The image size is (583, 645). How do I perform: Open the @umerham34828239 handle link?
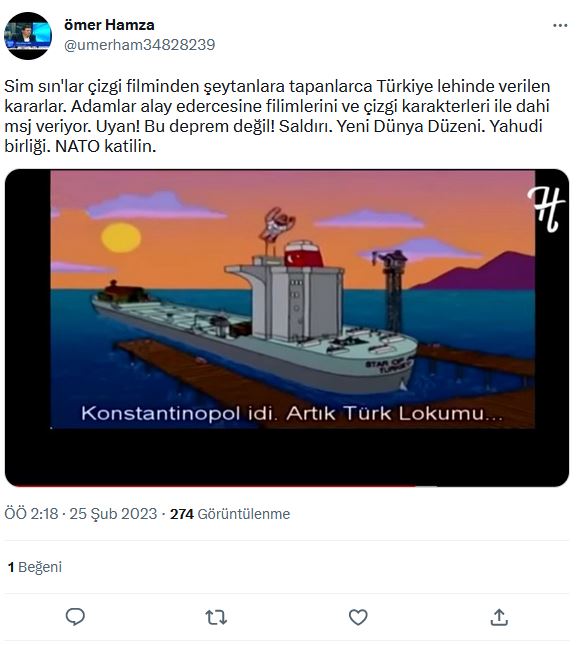pyautogui.click(x=139, y=45)
